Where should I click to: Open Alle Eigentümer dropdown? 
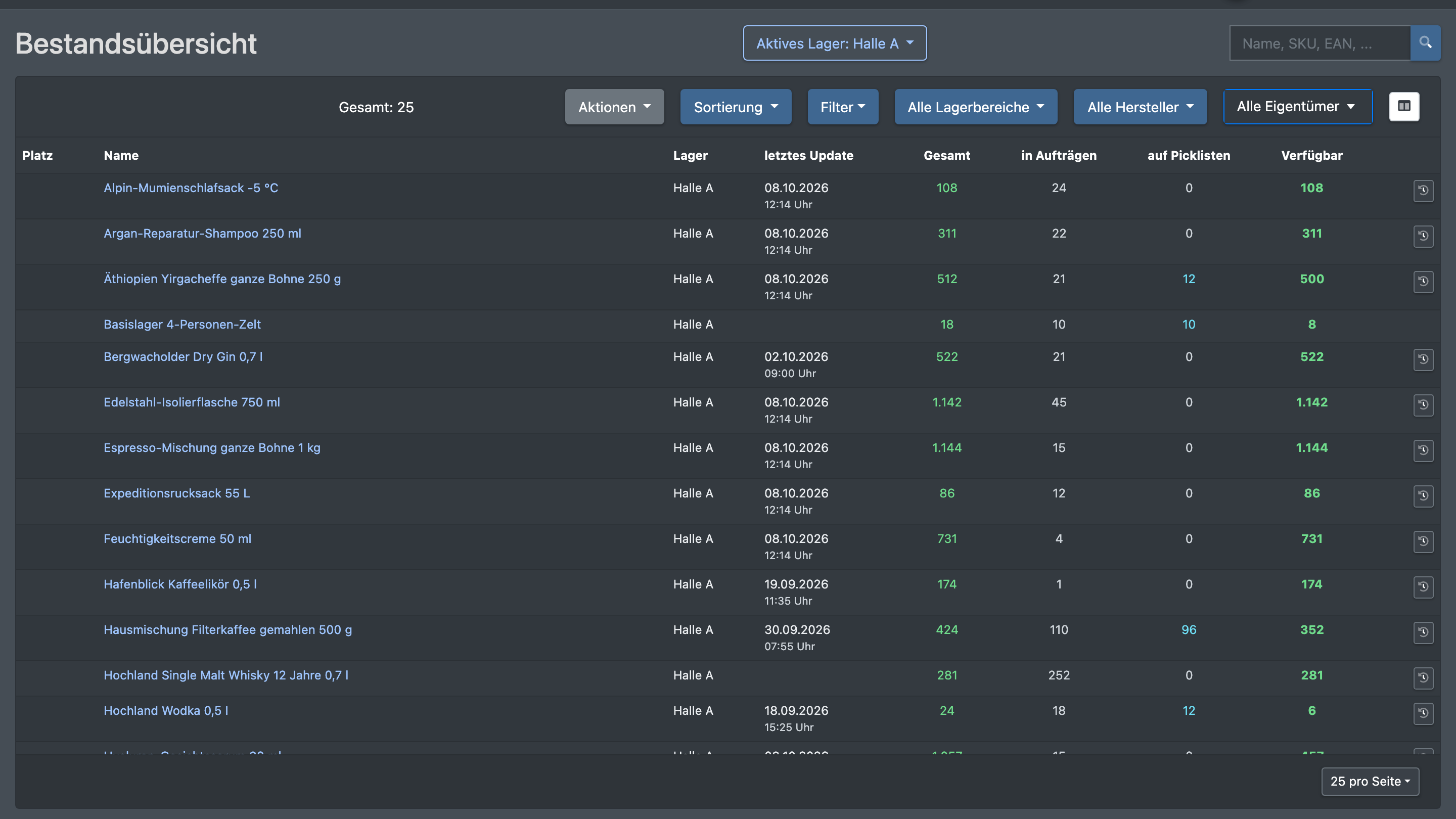tap(1298, 106)
